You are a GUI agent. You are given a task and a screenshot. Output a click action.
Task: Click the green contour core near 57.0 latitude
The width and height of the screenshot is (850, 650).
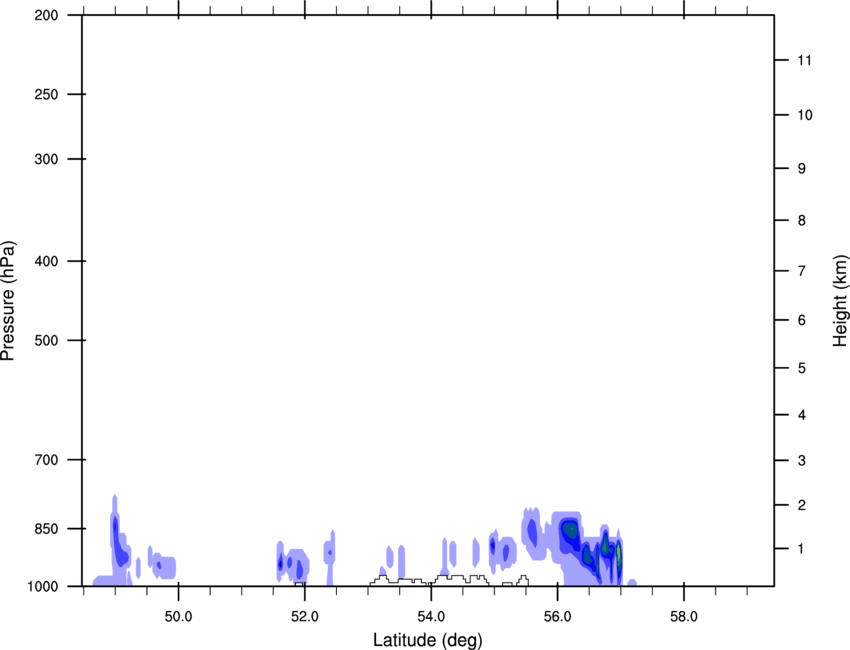point(619,554)
